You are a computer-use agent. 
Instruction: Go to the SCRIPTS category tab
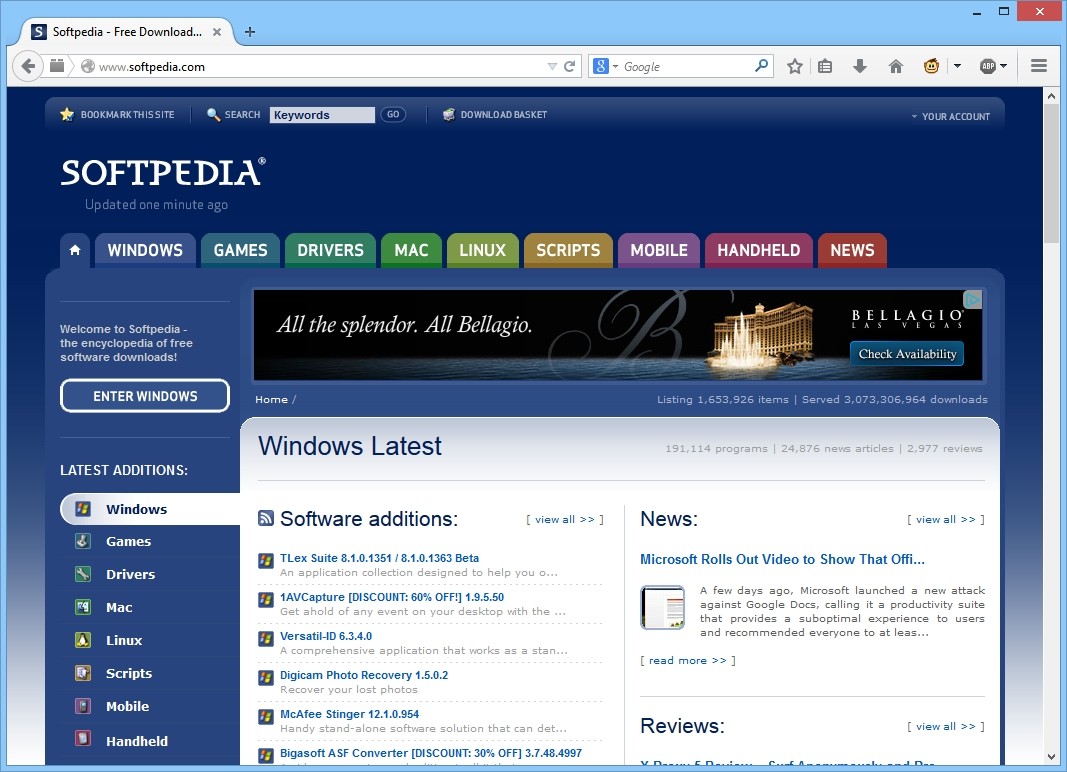(568, 250)
